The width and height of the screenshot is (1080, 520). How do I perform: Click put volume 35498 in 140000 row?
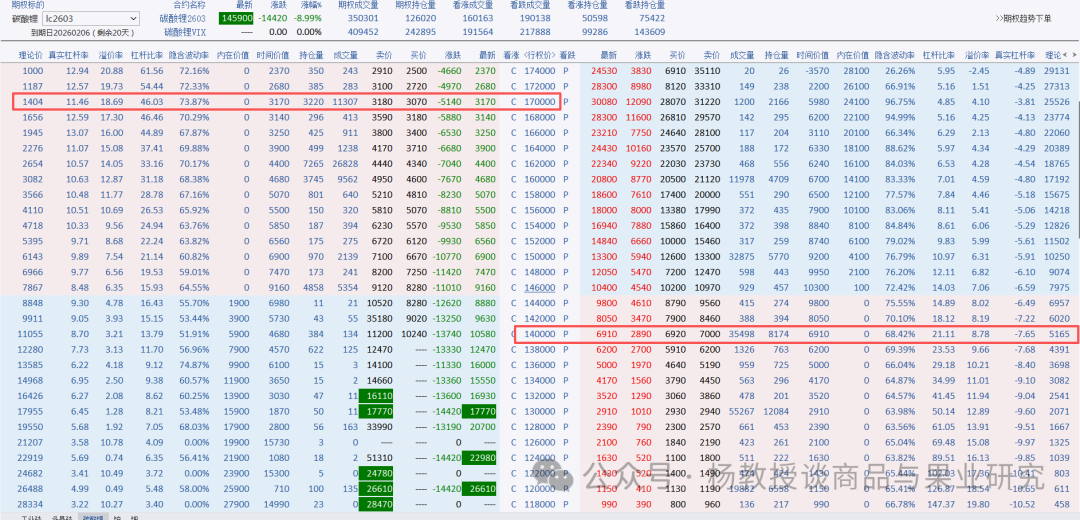pyautogui.click(x=742, y=334)
